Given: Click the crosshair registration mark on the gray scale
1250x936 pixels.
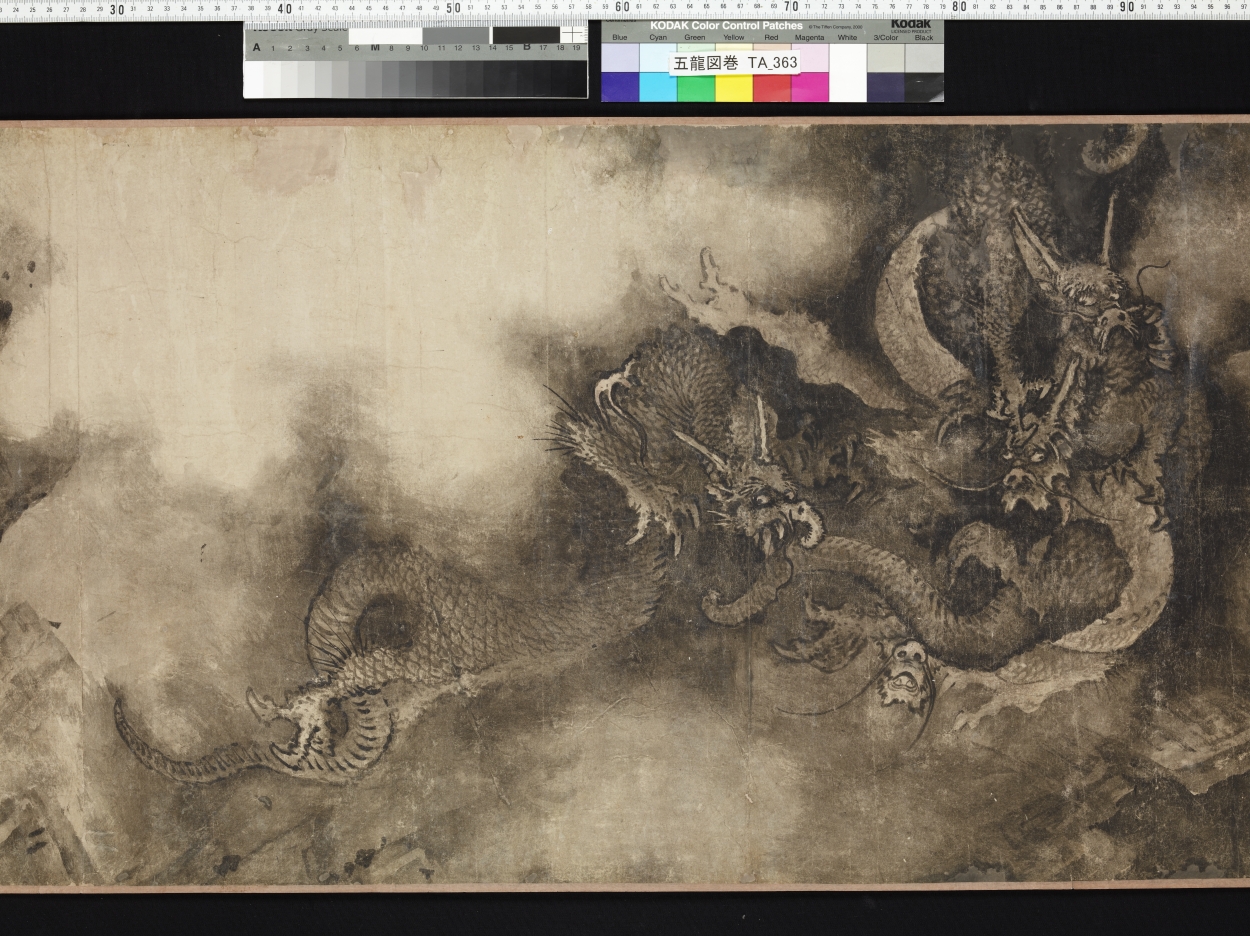Looking at the screenshot, I should coord(573,35).
